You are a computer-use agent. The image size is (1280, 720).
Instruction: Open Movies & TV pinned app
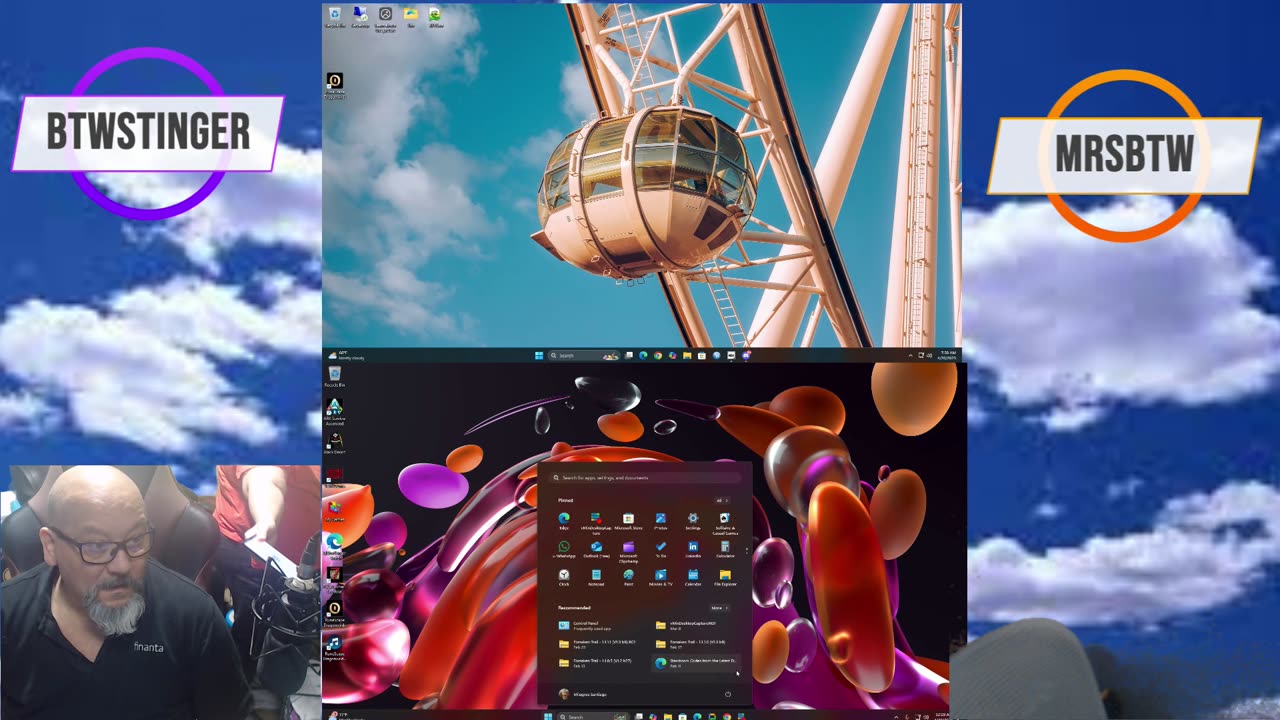coord(661,578)
